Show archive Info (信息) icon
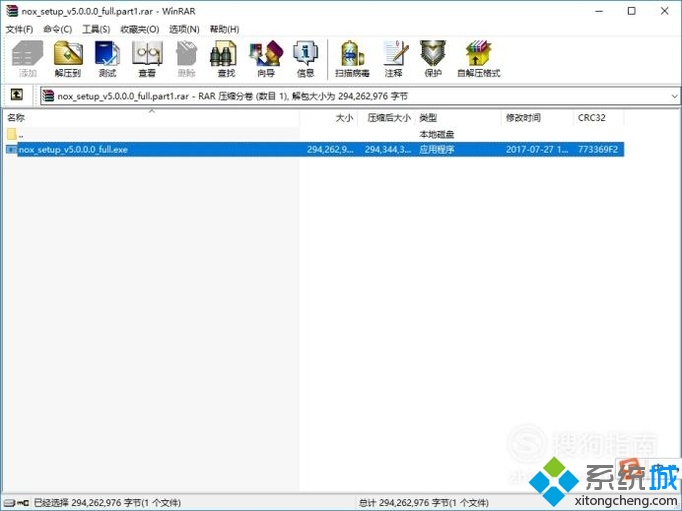This screenshot has height=511, width=682. tap(305, 59)
